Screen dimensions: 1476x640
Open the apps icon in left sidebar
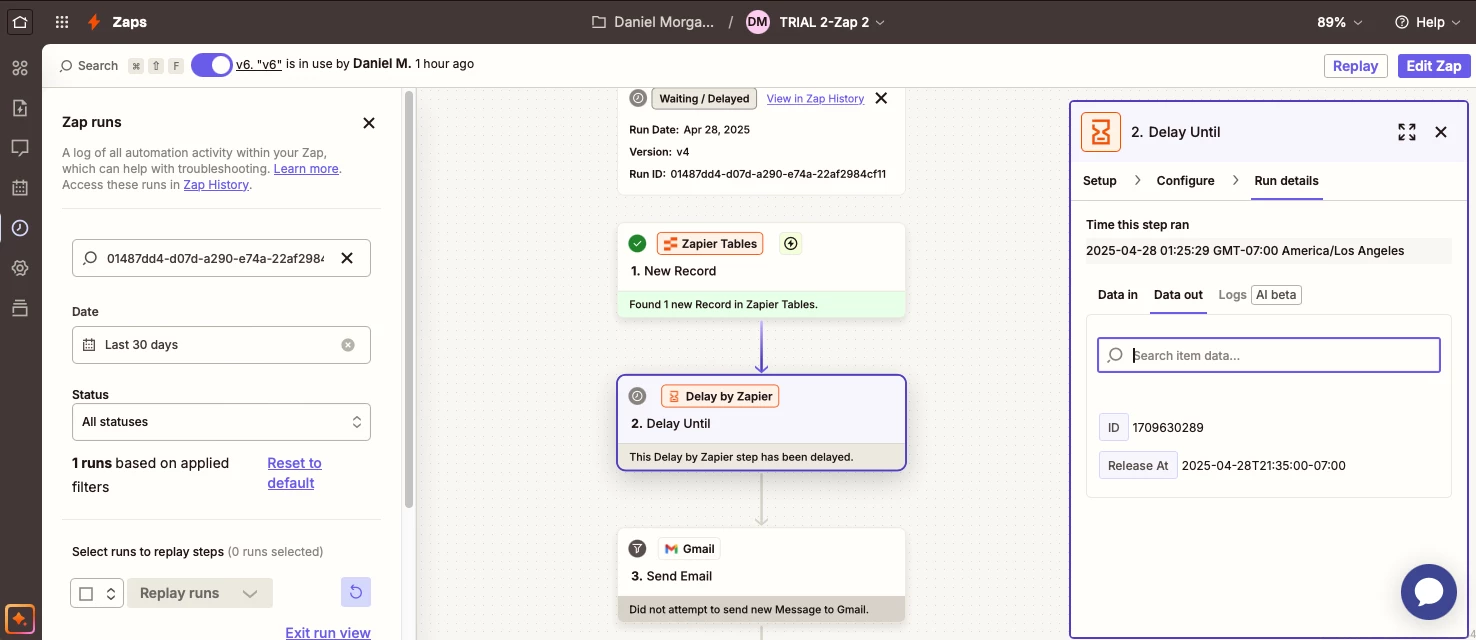point(20,68)
